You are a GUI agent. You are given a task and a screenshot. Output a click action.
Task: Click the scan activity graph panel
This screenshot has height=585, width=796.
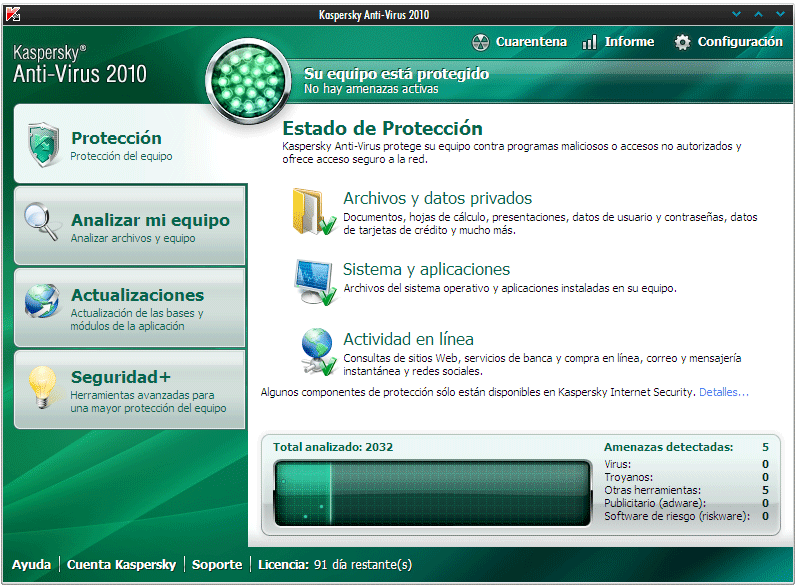[432, 492]
